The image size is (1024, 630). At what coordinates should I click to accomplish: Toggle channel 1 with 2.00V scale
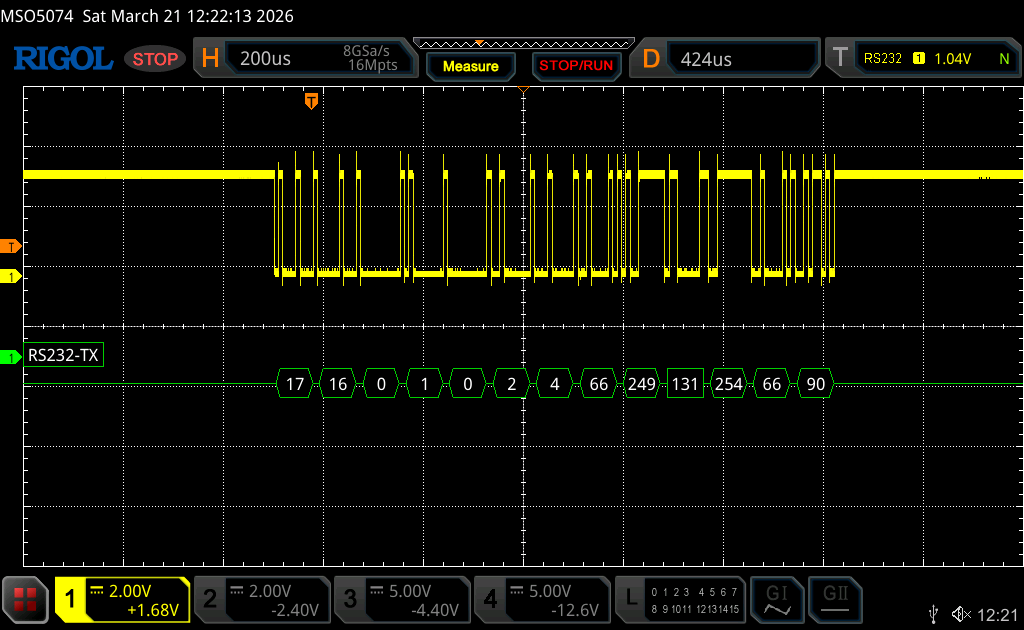point(122,599)
